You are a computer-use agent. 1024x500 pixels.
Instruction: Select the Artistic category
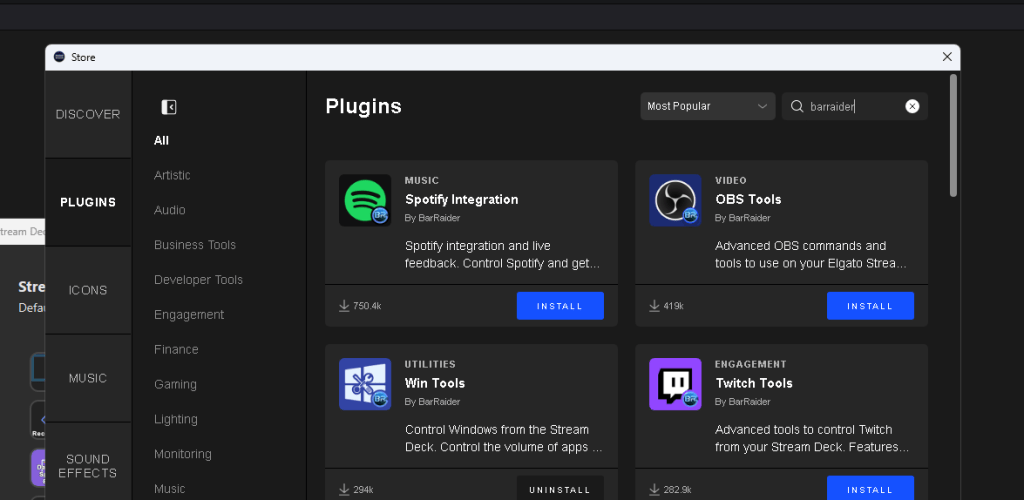[172, 175]
